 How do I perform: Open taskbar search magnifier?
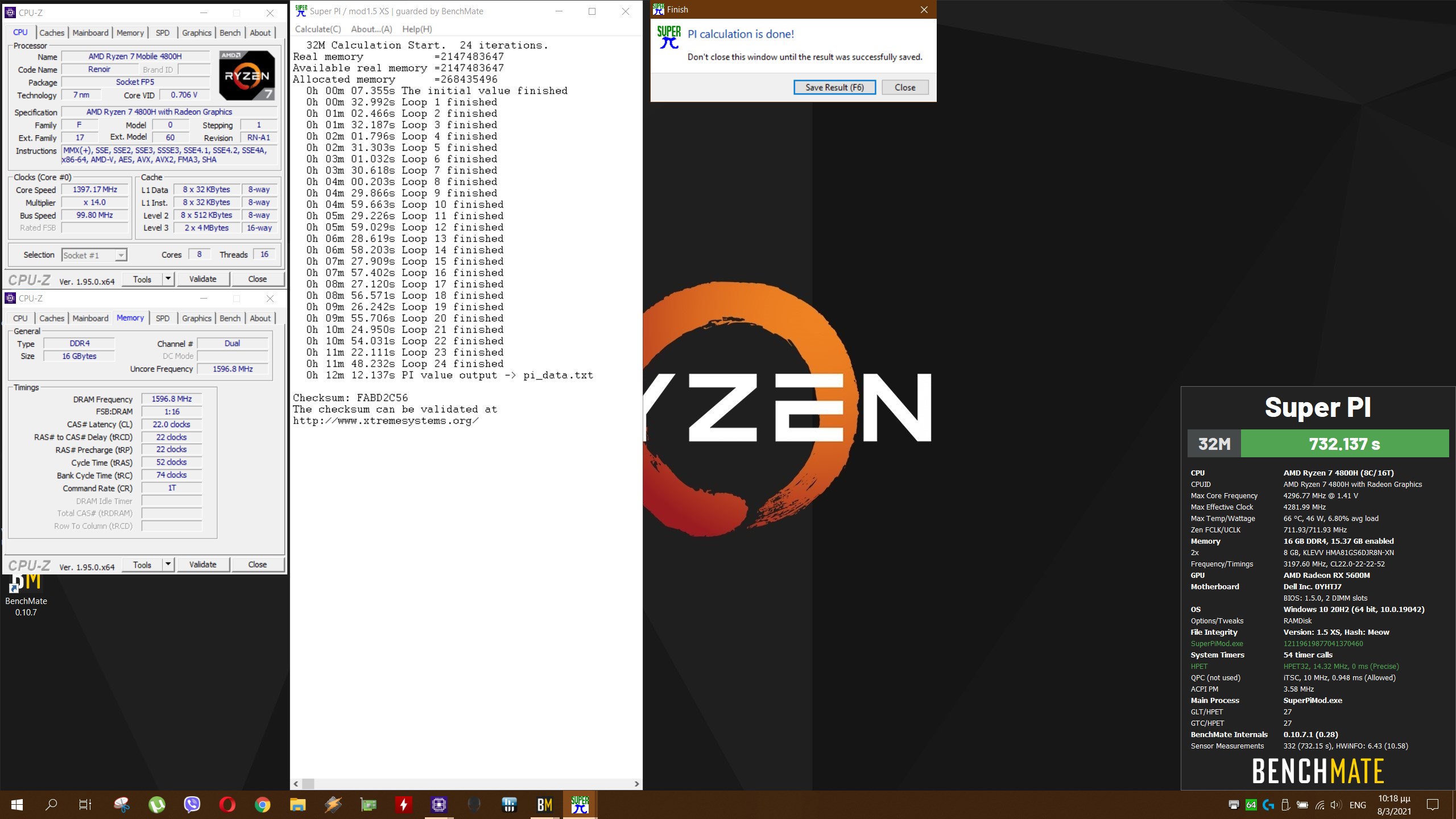click(51, 805)
